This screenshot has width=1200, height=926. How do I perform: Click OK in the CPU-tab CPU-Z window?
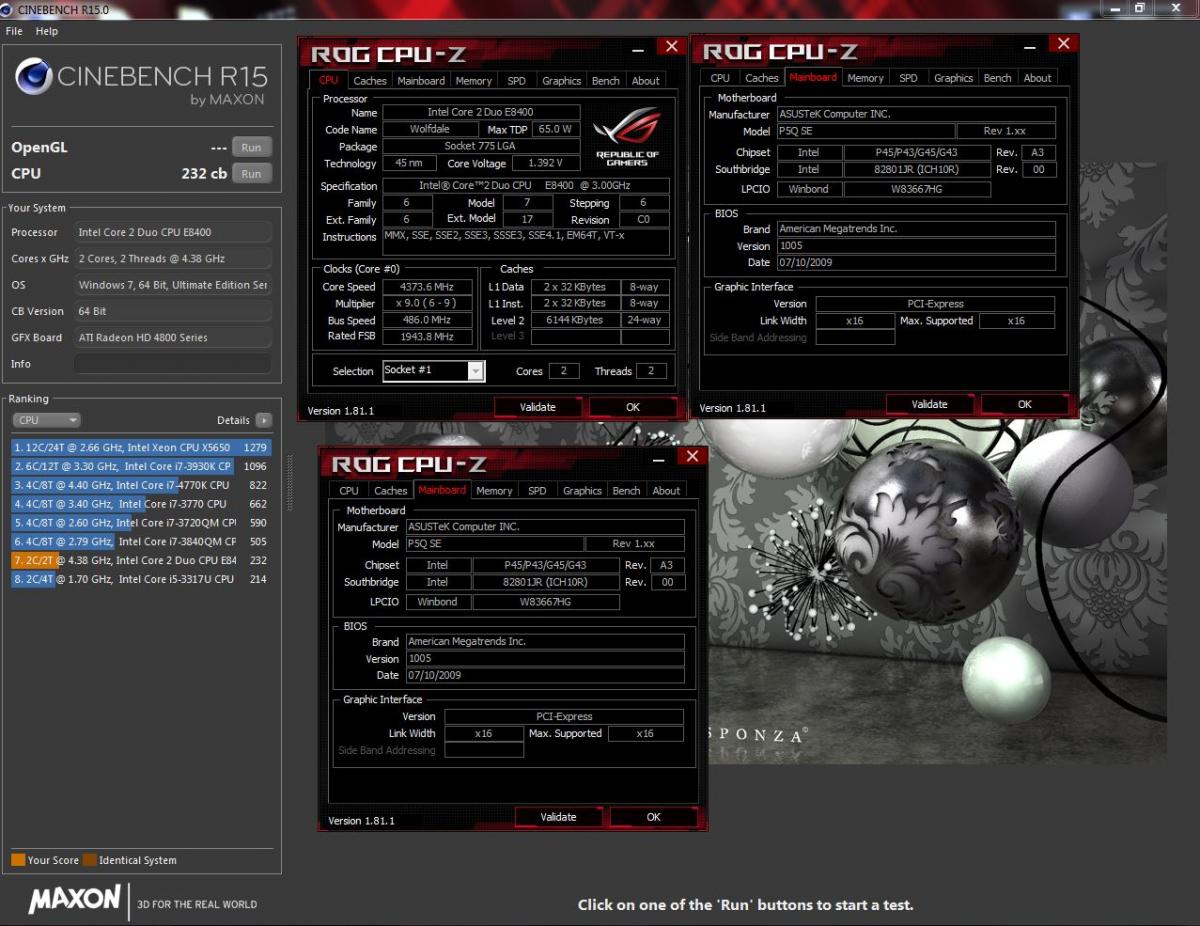633,407
